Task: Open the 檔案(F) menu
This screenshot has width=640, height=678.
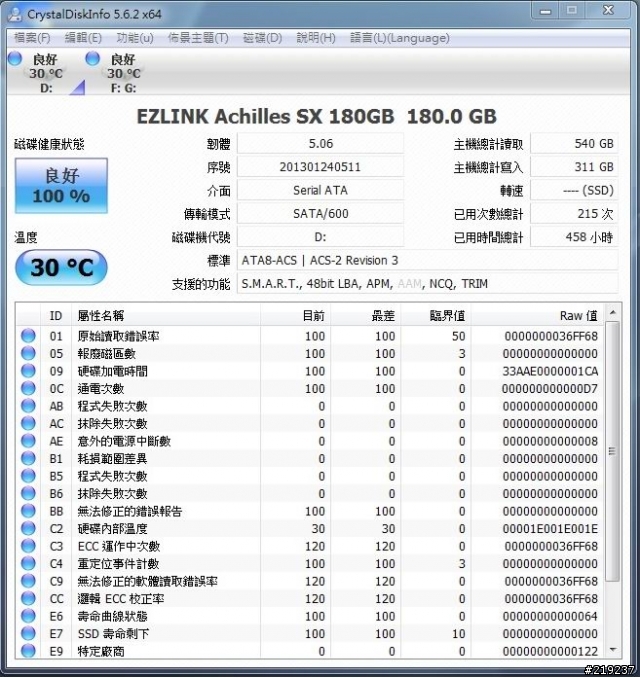Action: click(x=32, y=38)
